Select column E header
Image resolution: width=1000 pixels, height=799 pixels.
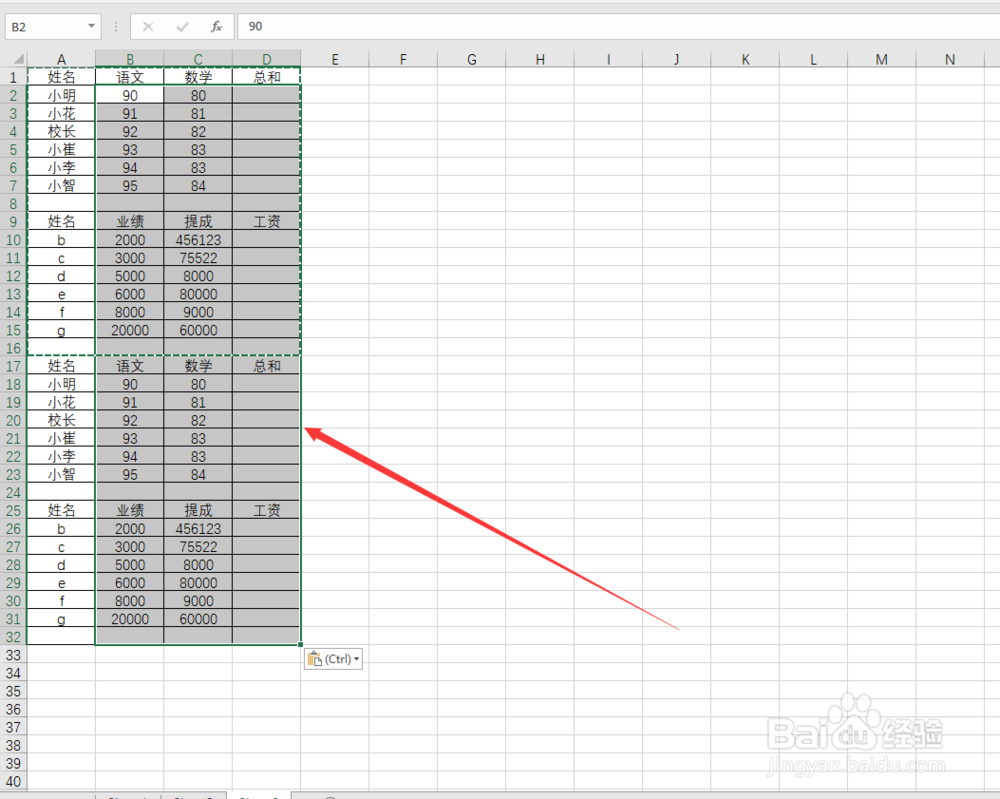tap(335, 59)
